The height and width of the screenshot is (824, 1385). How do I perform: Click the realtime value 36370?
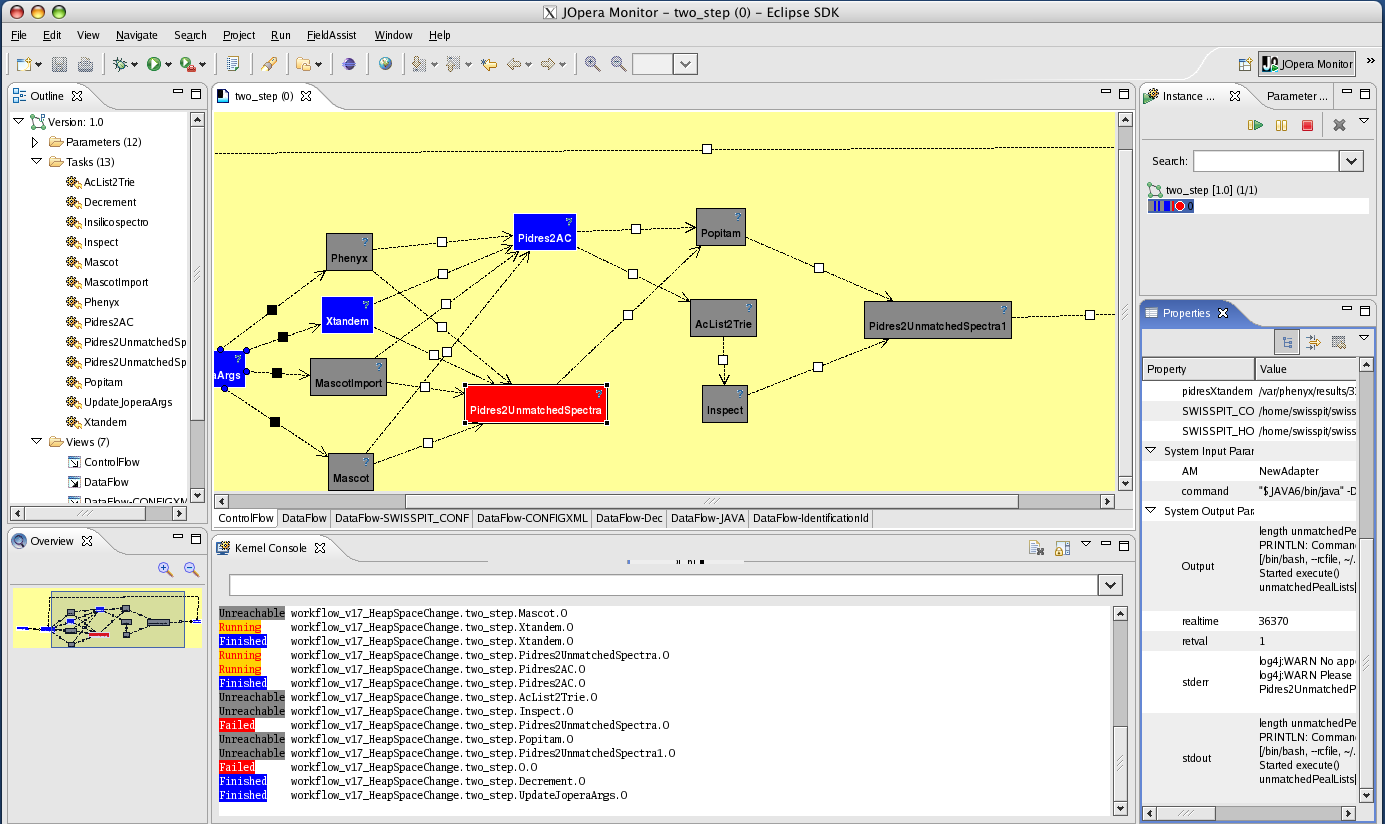point(1274,621)
